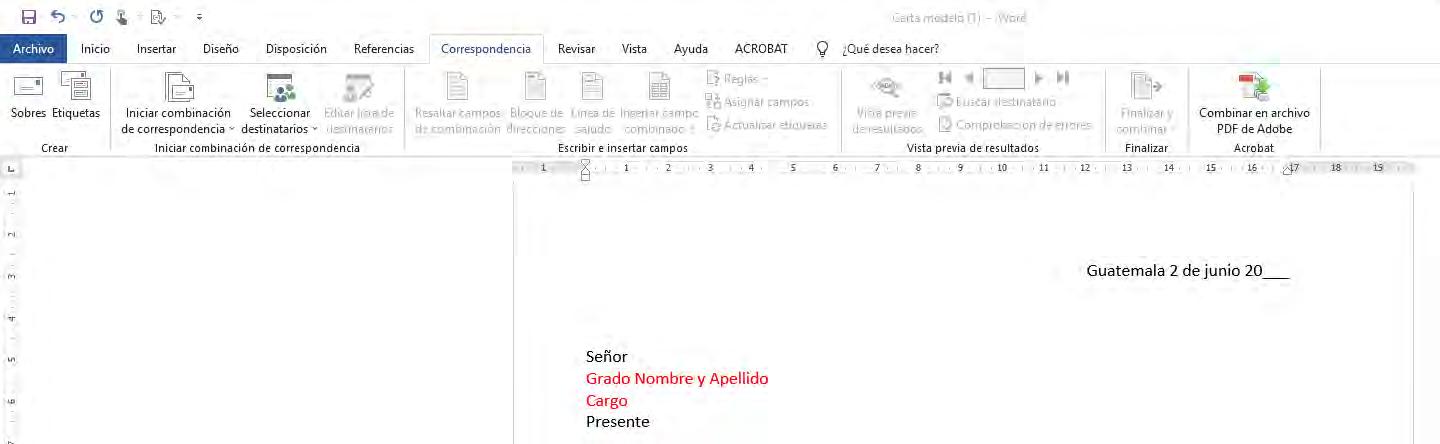Save the document with the floppy disk icon
Screen dimensions: 1440x444
click(28, 17)
